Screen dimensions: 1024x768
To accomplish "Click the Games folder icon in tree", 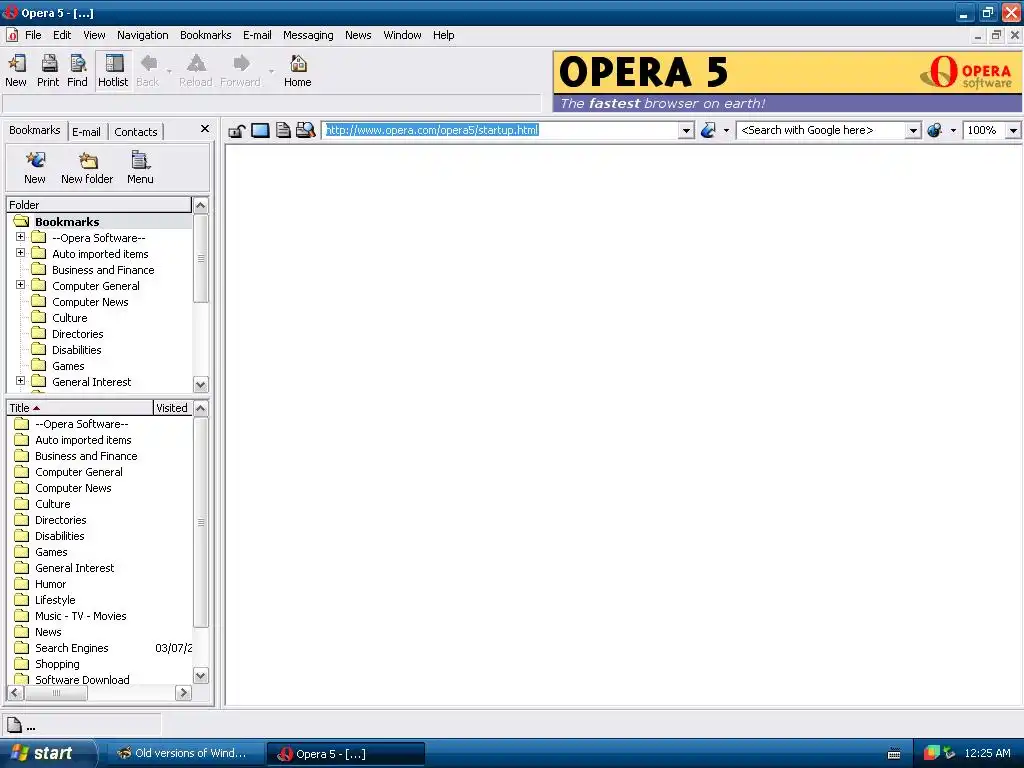I will click(x=39, y=366).
